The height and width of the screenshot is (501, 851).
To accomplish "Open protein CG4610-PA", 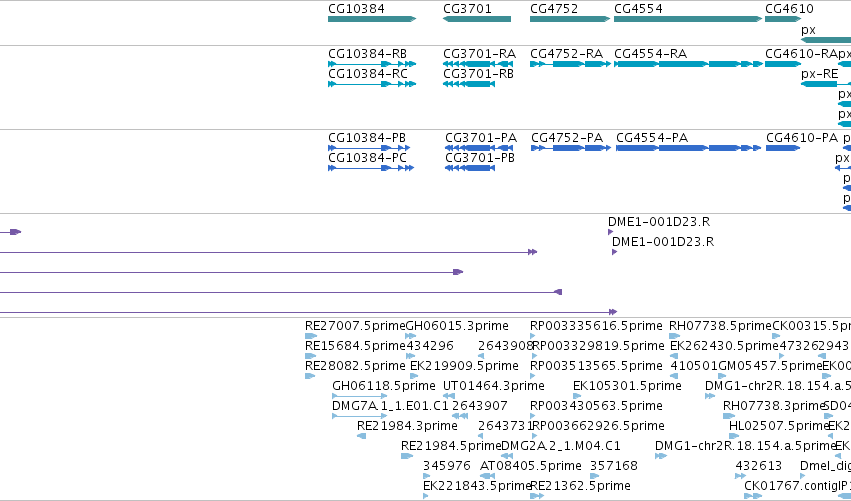I will (802, 138).
